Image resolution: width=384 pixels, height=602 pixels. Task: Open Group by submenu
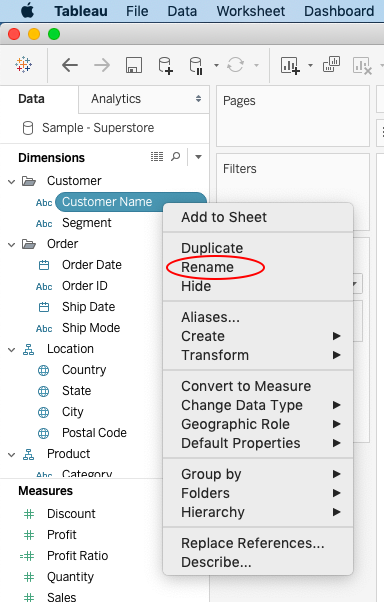tap(257, 474)
